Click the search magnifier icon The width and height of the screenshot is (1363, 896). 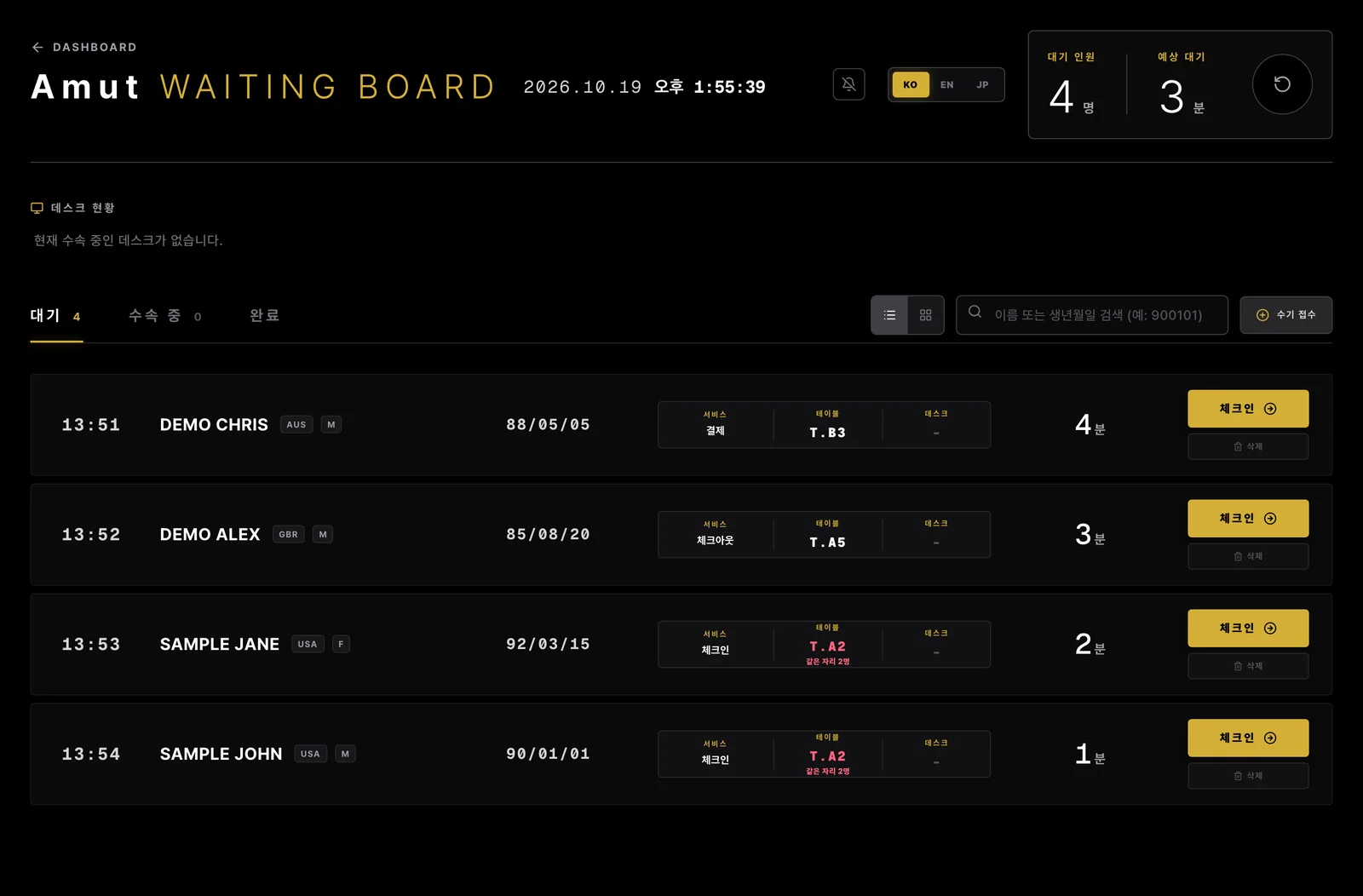click(975, 312)
